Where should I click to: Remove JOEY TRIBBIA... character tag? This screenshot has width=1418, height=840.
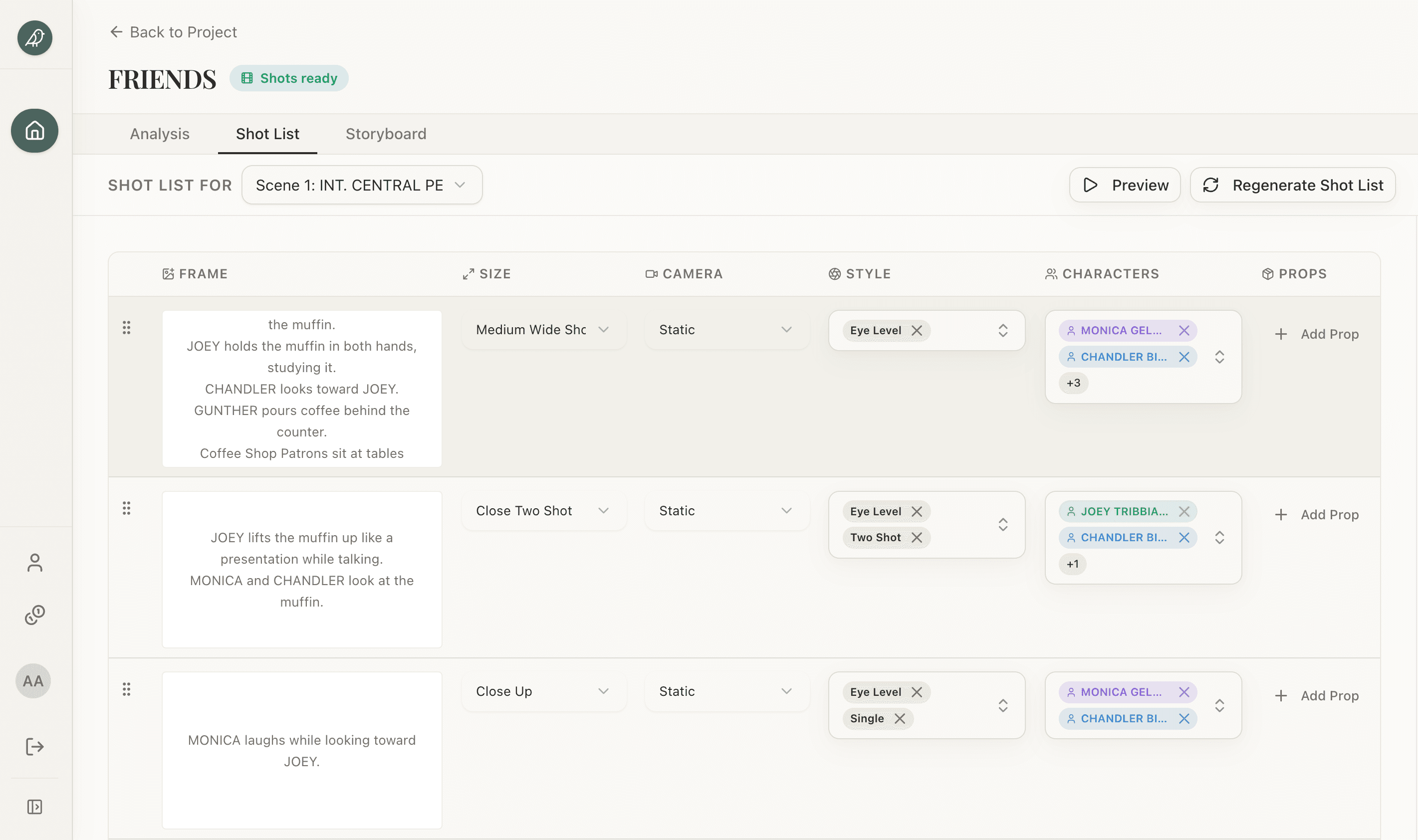pos(1184,512)
